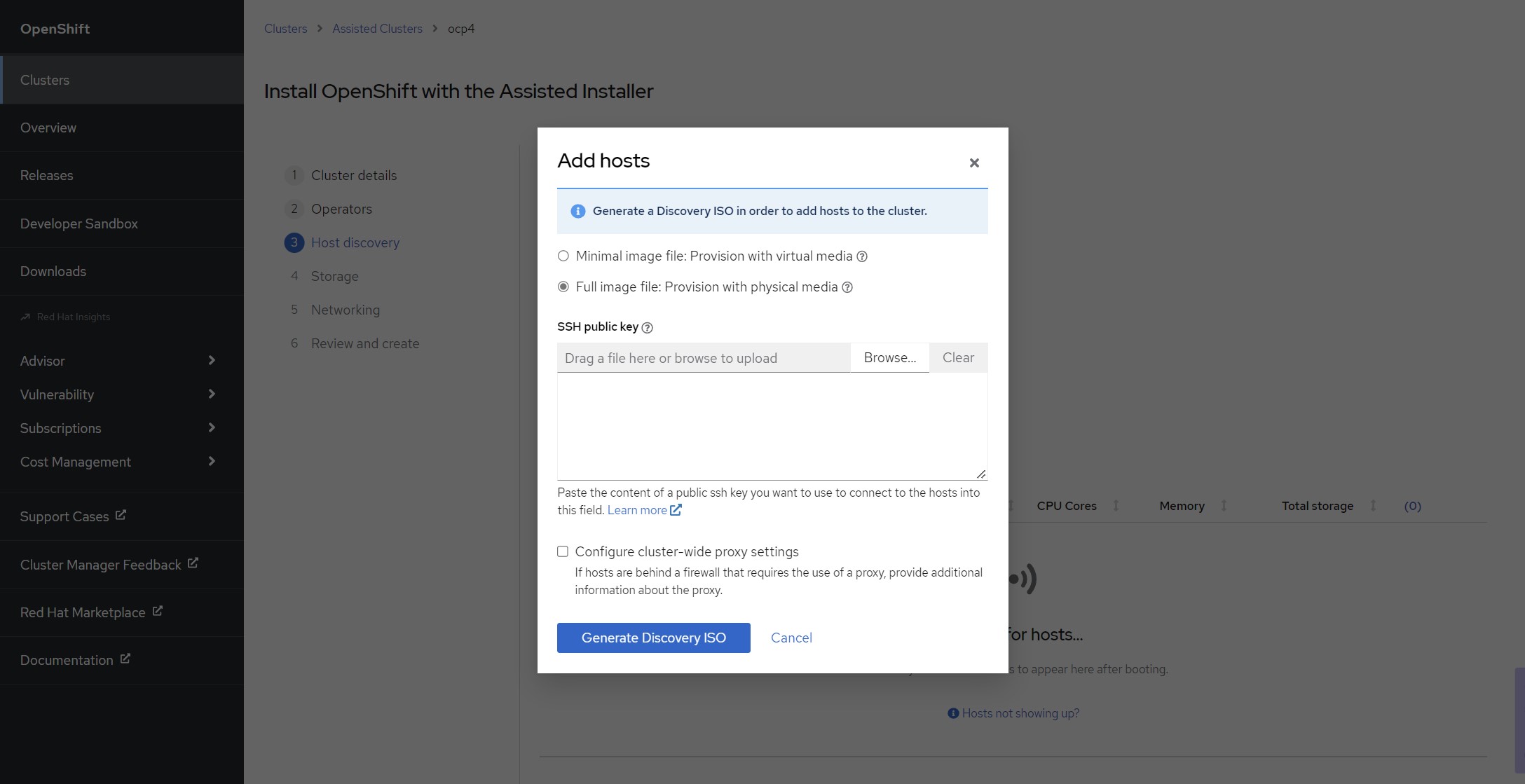
Task: Click the info icon in Discovery ISO alert
Action: point(577,211)
